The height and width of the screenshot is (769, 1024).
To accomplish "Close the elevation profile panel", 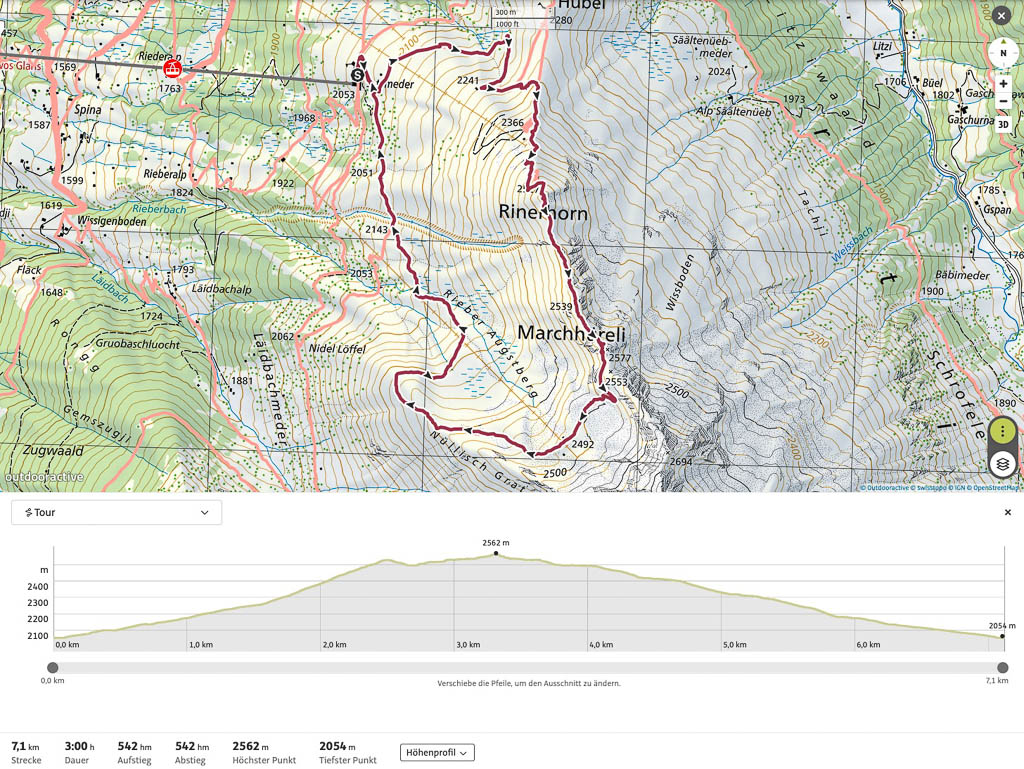I will point(1007,512).
